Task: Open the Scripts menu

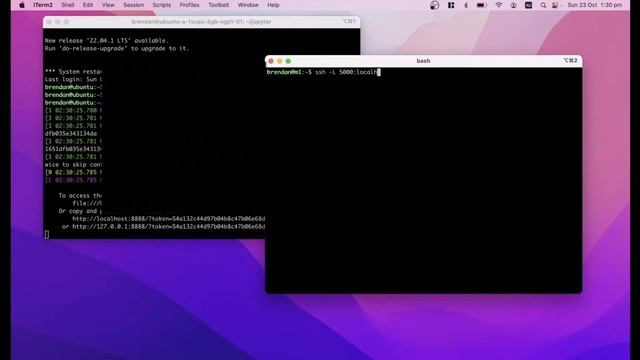Action: pos(162,5)
